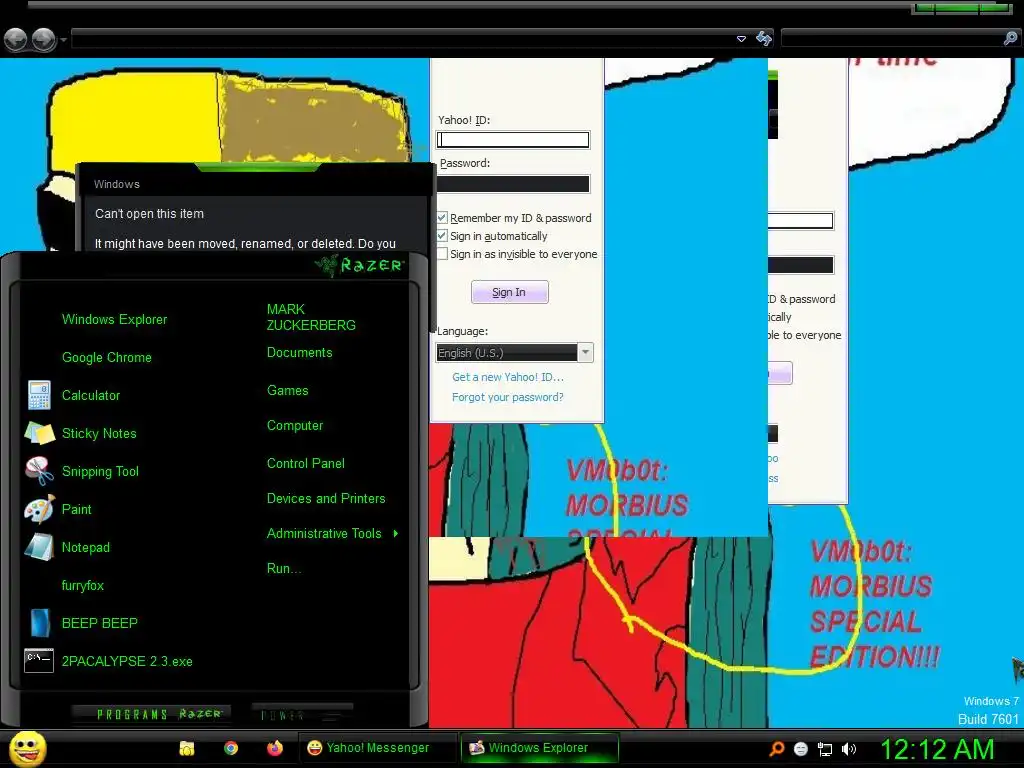Open the Paint palette icon
Viewport: 1024px width, 768px height.
click(39, 509)
